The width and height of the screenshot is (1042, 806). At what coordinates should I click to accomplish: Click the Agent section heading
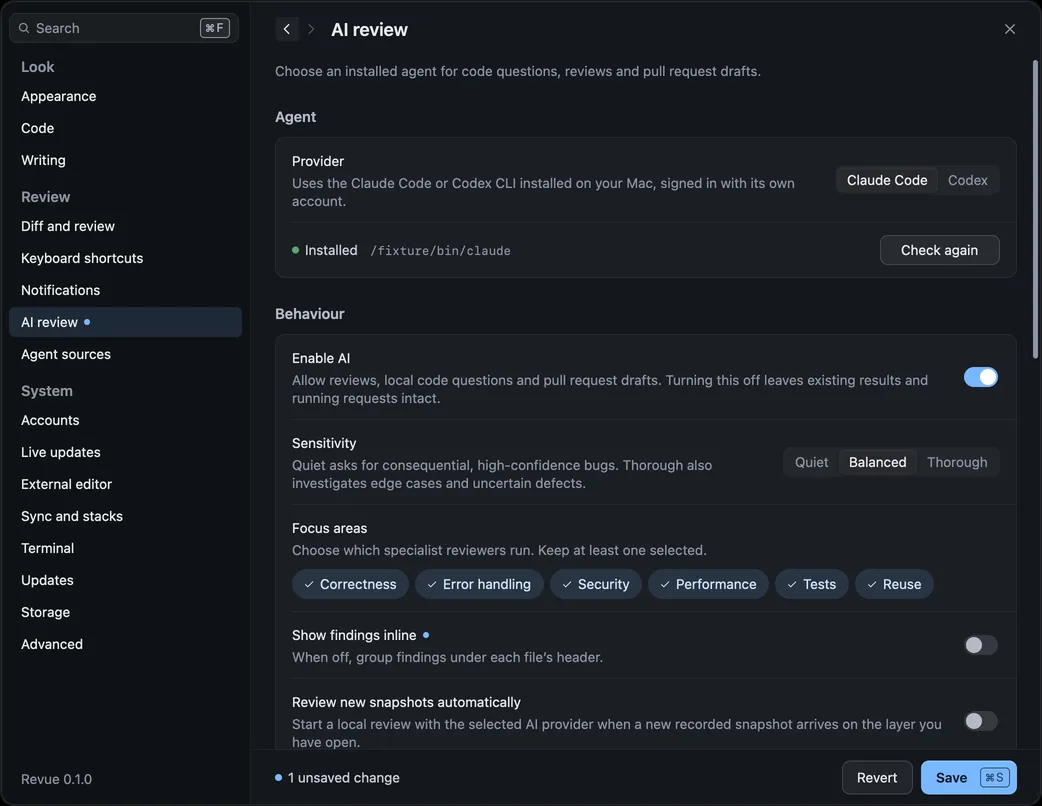click(295, 117)
